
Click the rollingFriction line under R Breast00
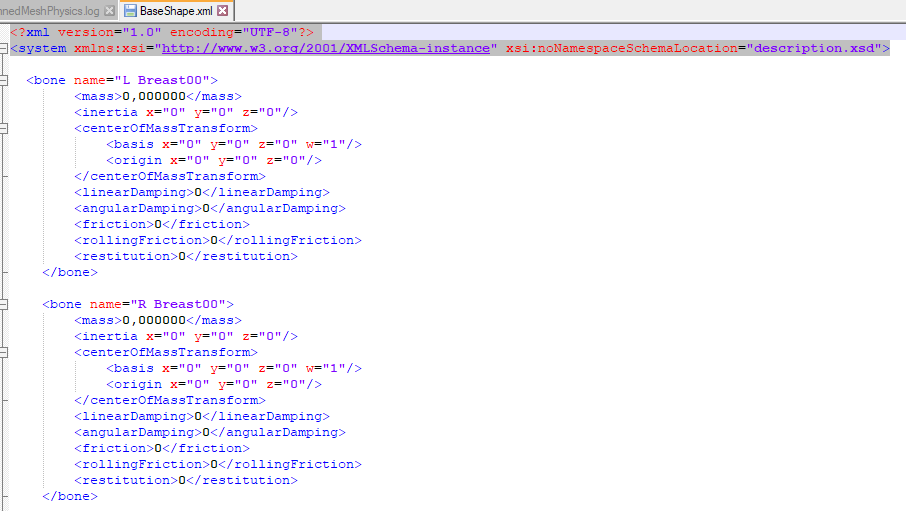(x=217, y=464)
